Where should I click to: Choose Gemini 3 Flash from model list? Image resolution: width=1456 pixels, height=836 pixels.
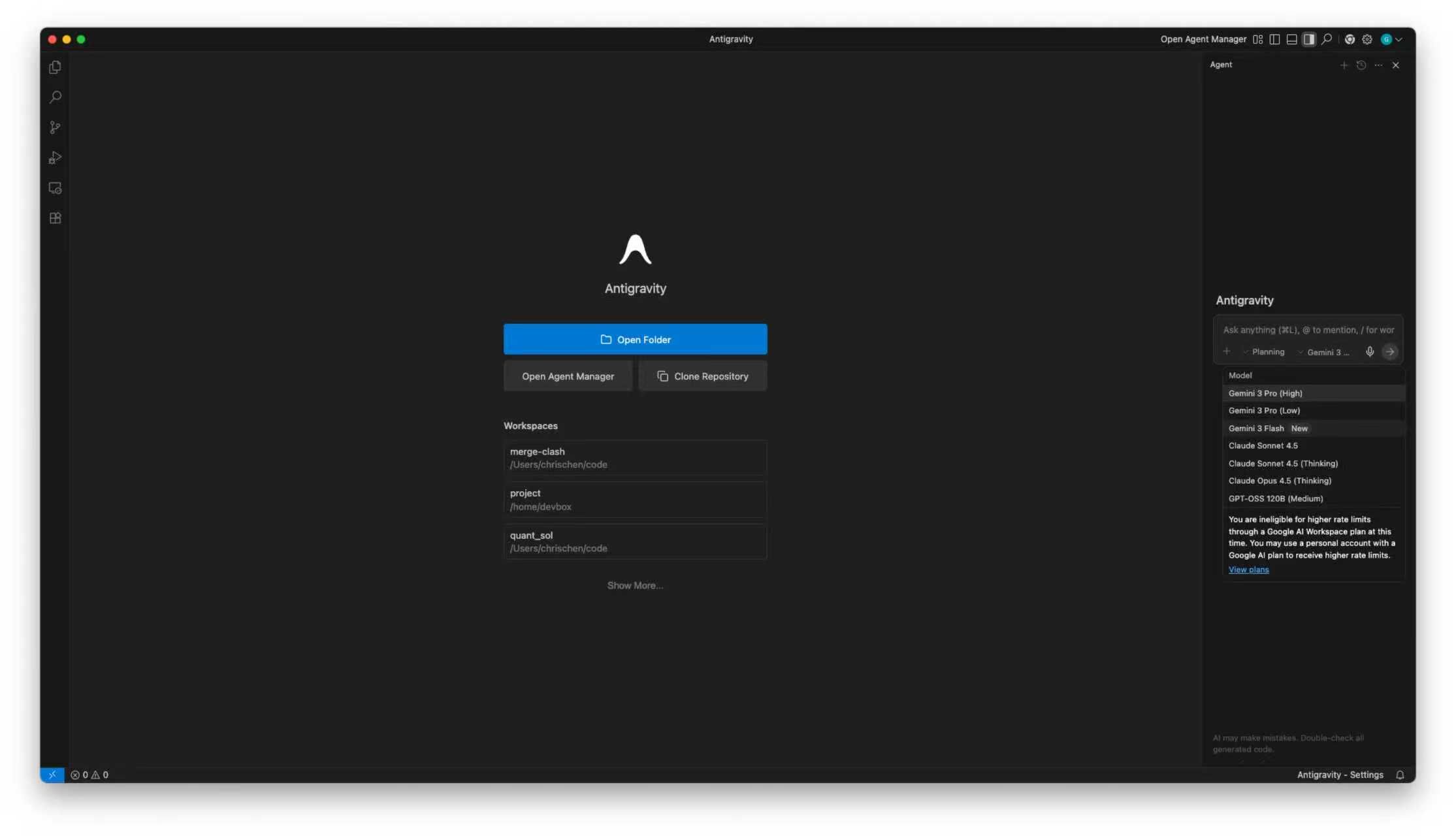point(1255,428)
